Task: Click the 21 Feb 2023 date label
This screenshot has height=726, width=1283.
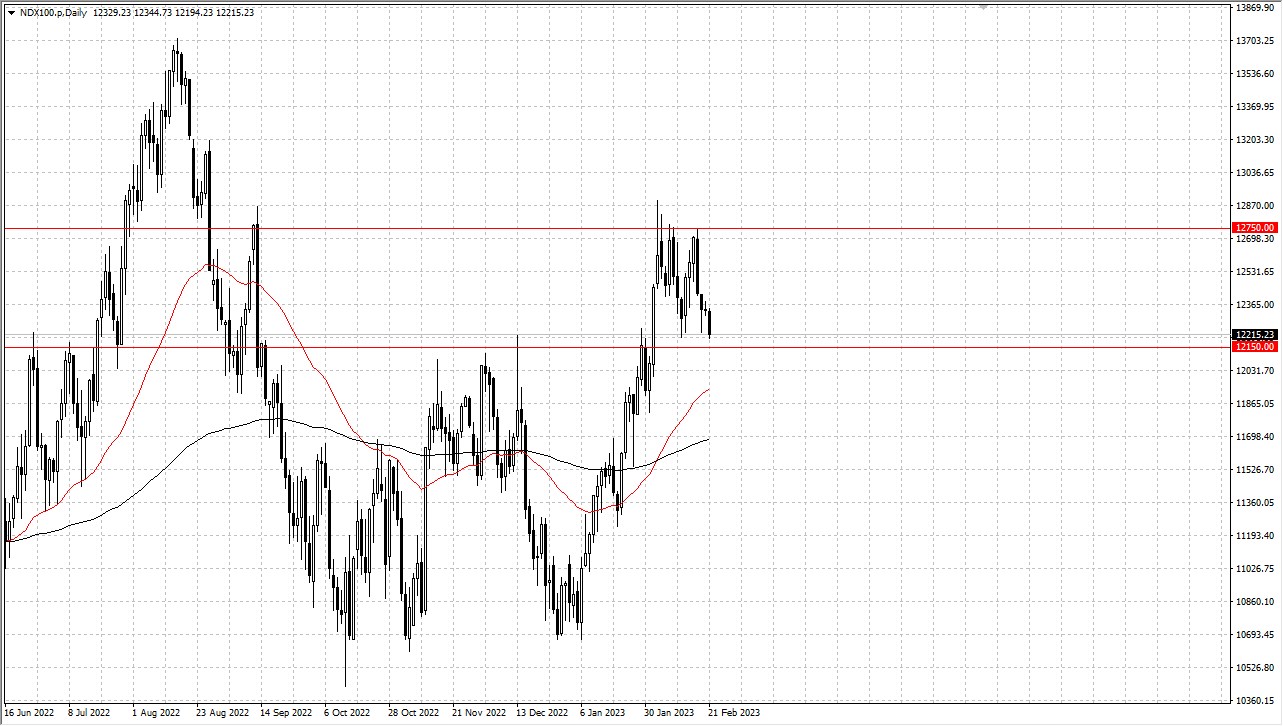Action: pyautogui.click(x=733, y=713)
